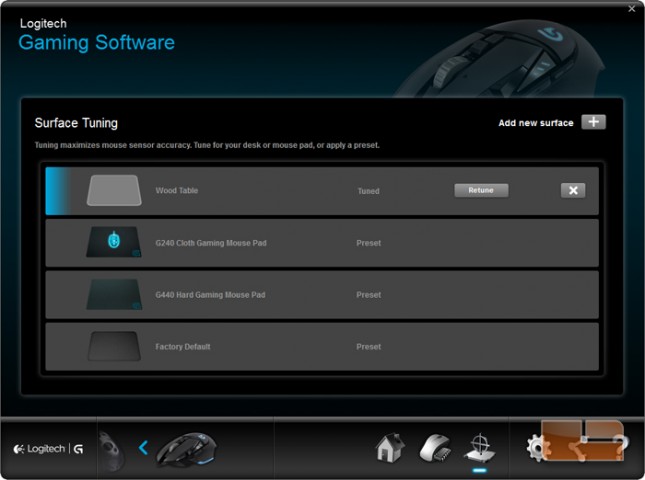
Task: Click the Tuned status of Wood Table
Action: point(368,191)
